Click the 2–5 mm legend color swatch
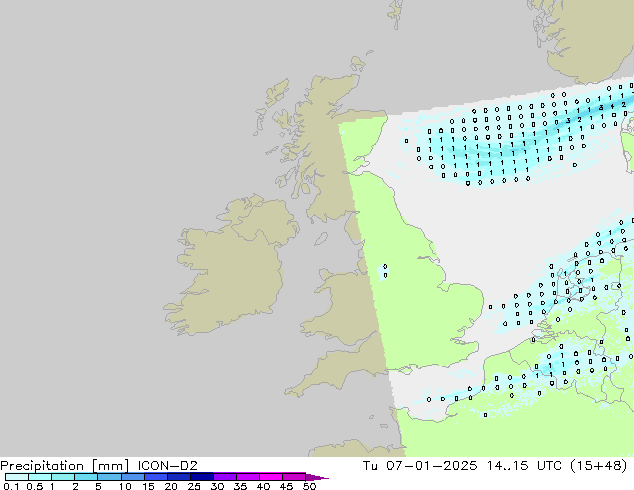The image size is (634, 490). 86,477
